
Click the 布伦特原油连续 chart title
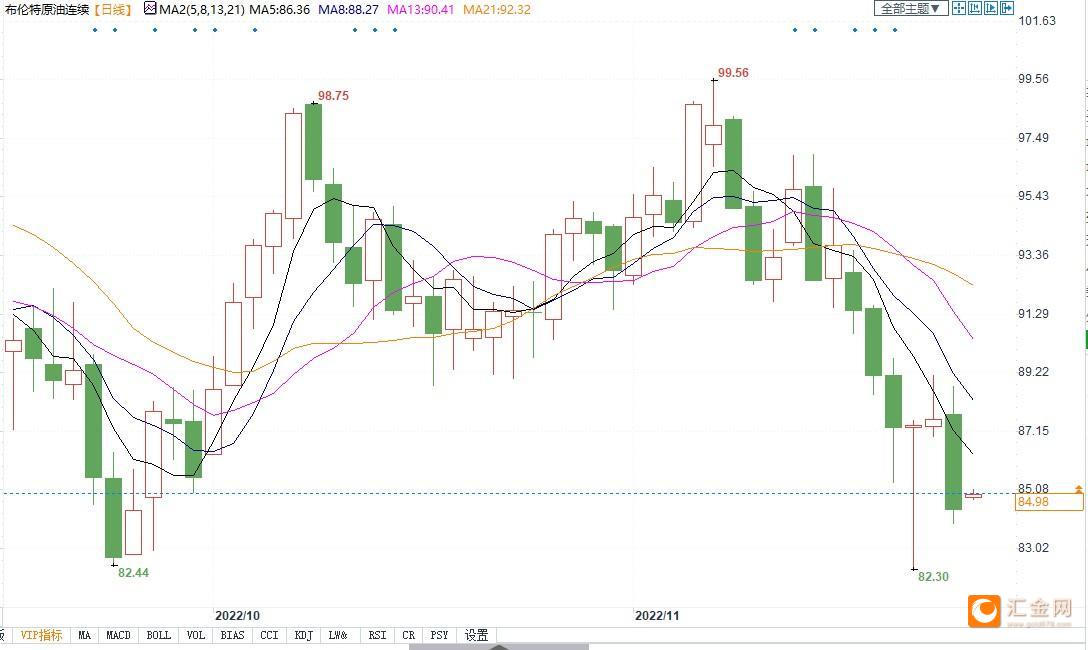click(x=48, y=9)
